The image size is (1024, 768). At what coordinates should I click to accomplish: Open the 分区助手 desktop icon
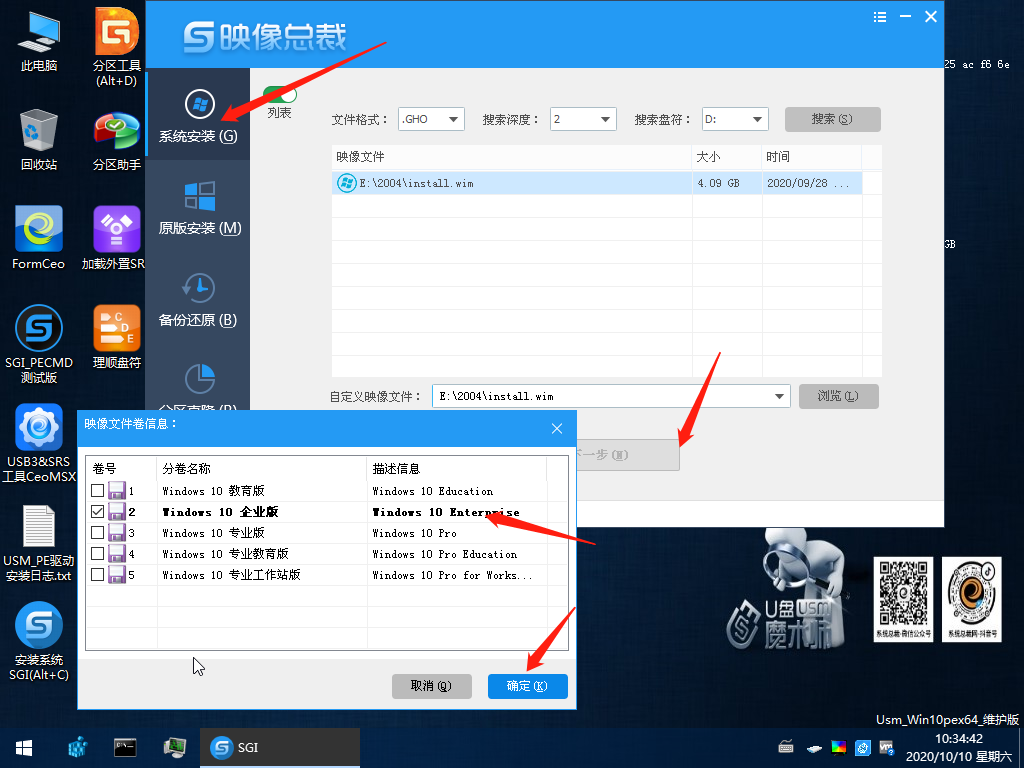click(x=116, y=130)
